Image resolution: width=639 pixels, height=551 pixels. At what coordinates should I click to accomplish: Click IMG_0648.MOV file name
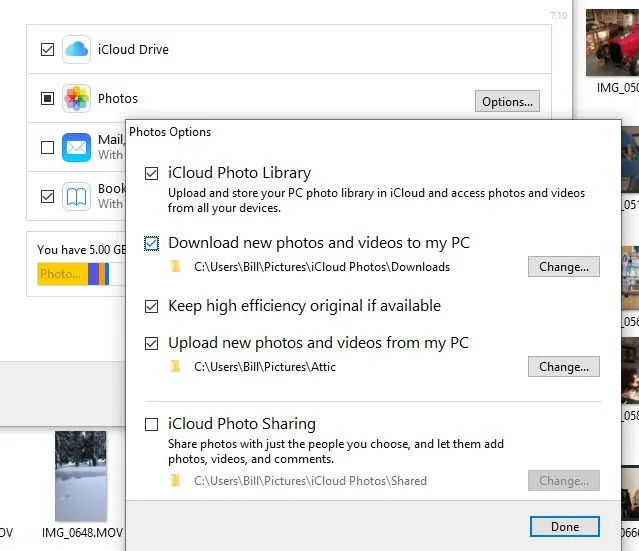82,533
